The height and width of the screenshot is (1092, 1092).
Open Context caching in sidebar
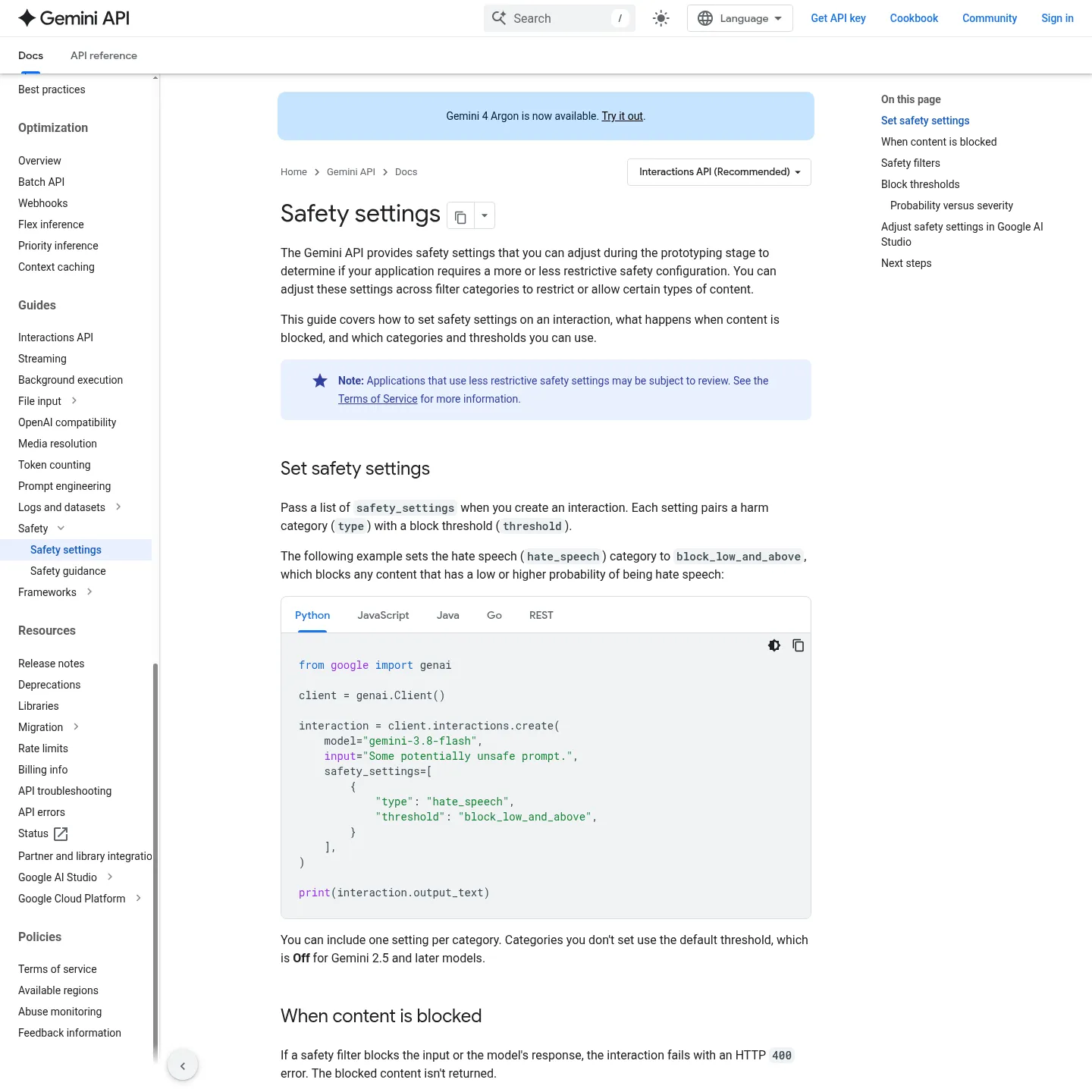[x=56, y=267]
